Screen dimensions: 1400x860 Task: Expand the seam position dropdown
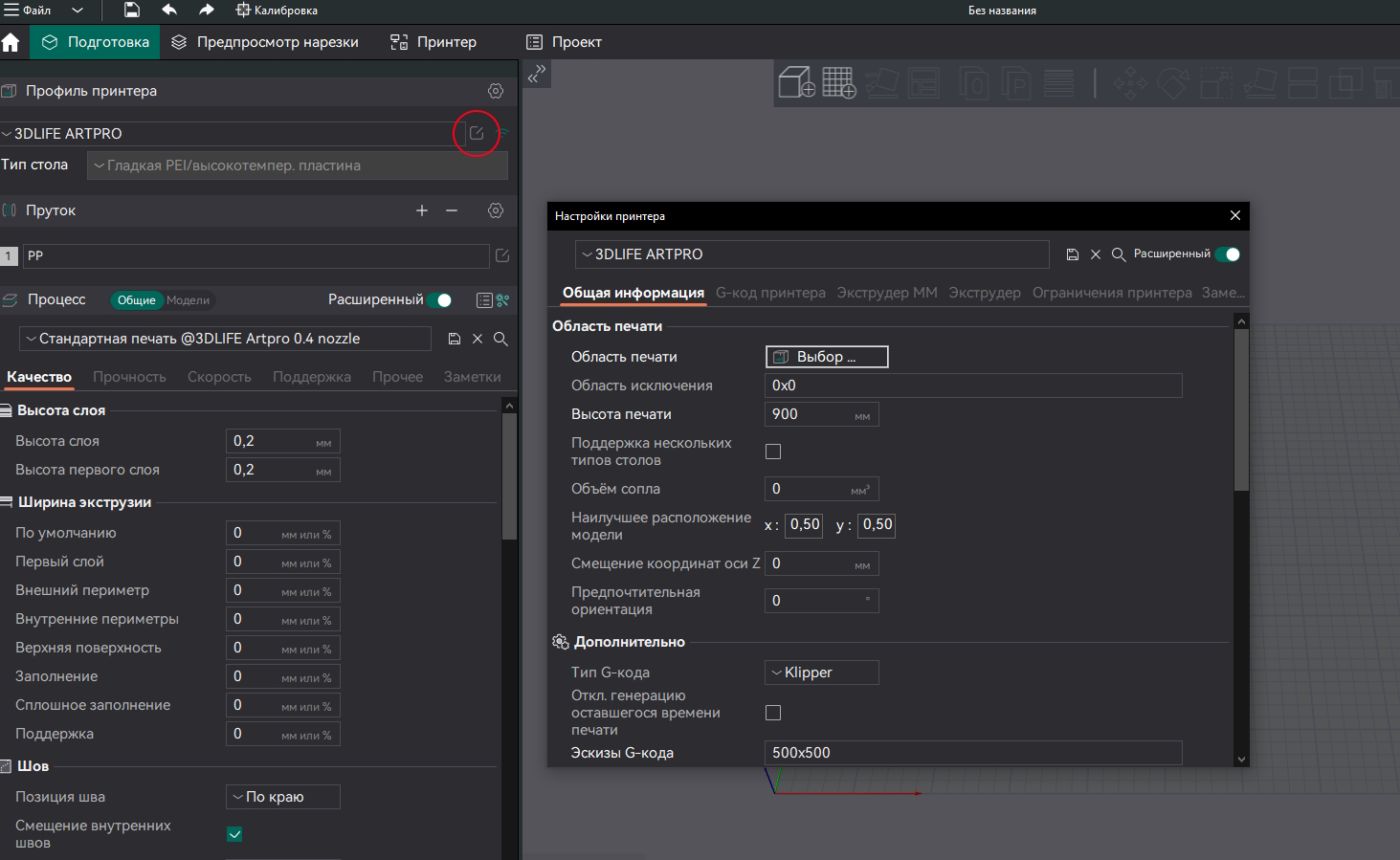pyautogui.click(x=282, y=797)
